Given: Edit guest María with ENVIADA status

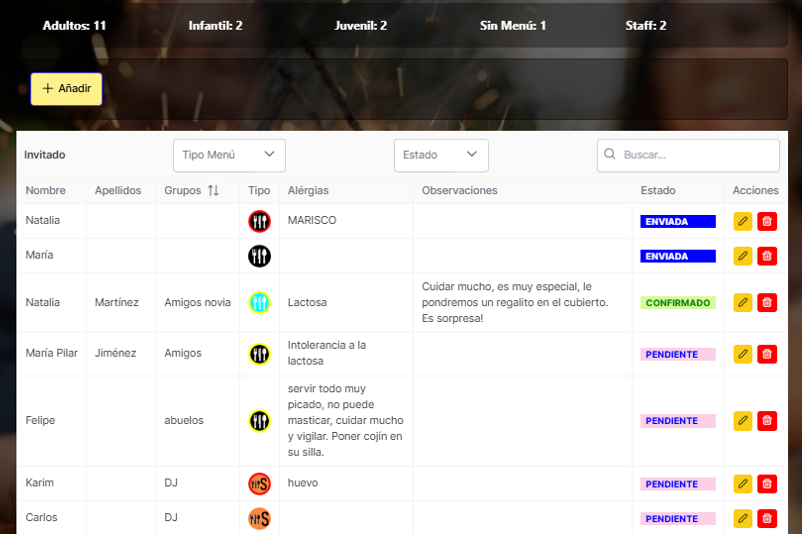Looking at the screenshot, I should coord(743,256).
